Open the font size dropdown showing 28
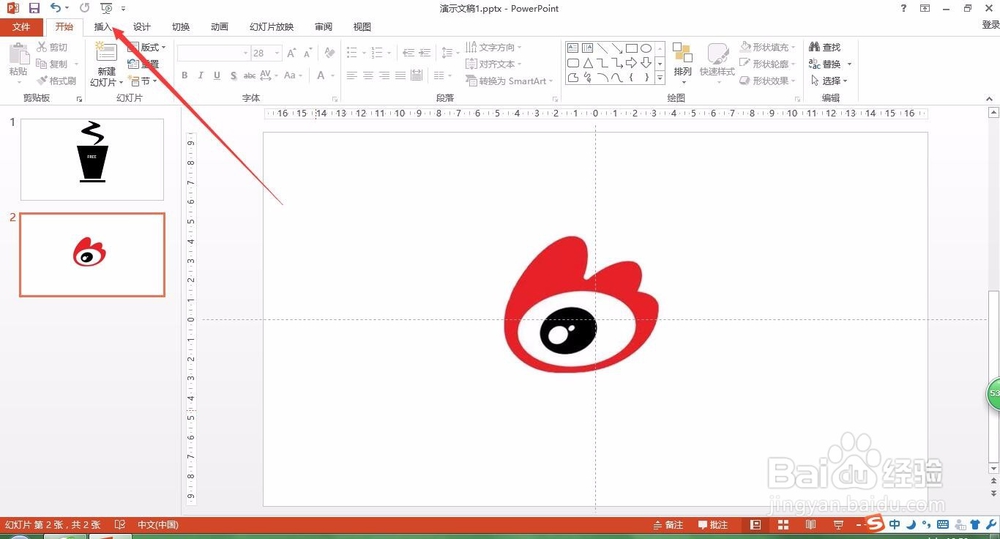This screenshot has width=1000, height=539. tap(277, 53)
